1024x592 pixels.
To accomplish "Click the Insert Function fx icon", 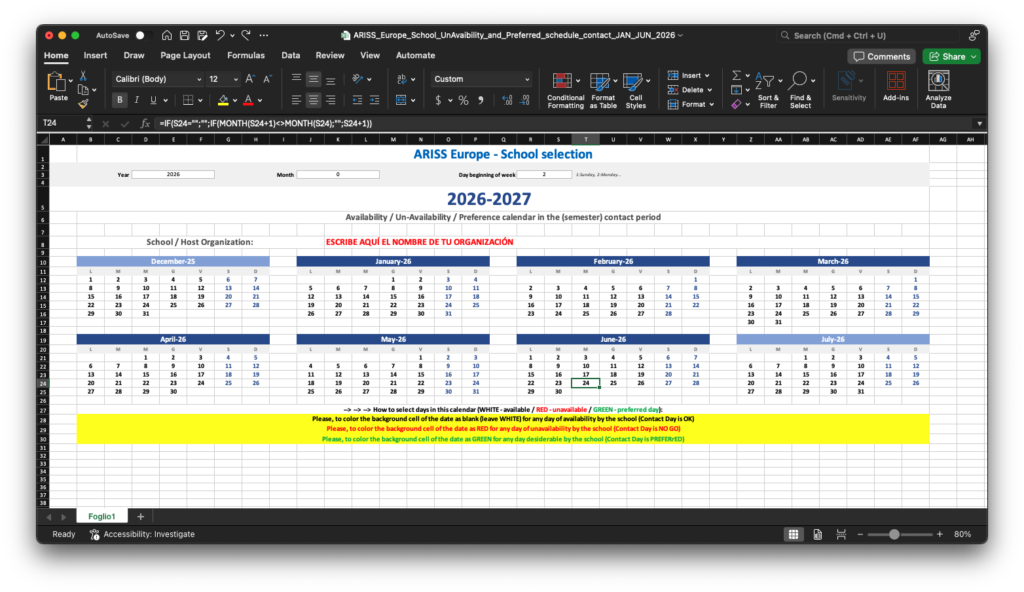I will tap(145, 123).
